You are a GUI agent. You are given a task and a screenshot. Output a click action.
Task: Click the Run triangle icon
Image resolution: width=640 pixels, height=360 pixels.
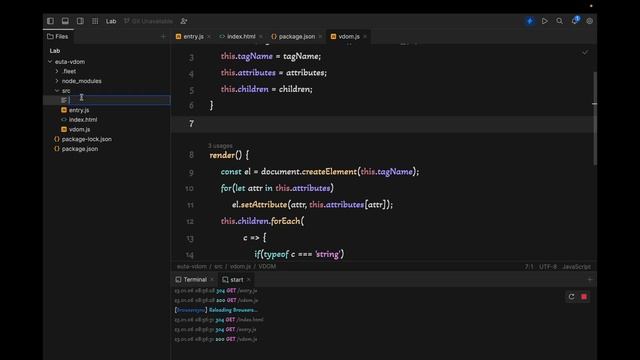[x=544, y=21]
